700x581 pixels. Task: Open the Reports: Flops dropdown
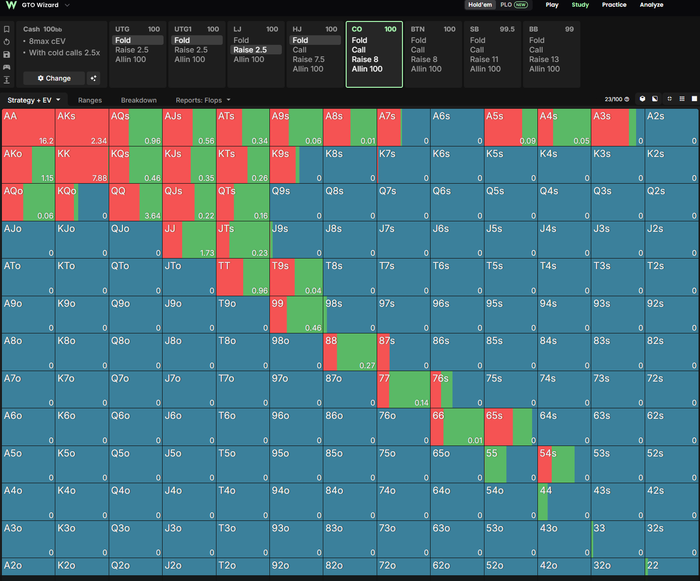tap(203, 100)
